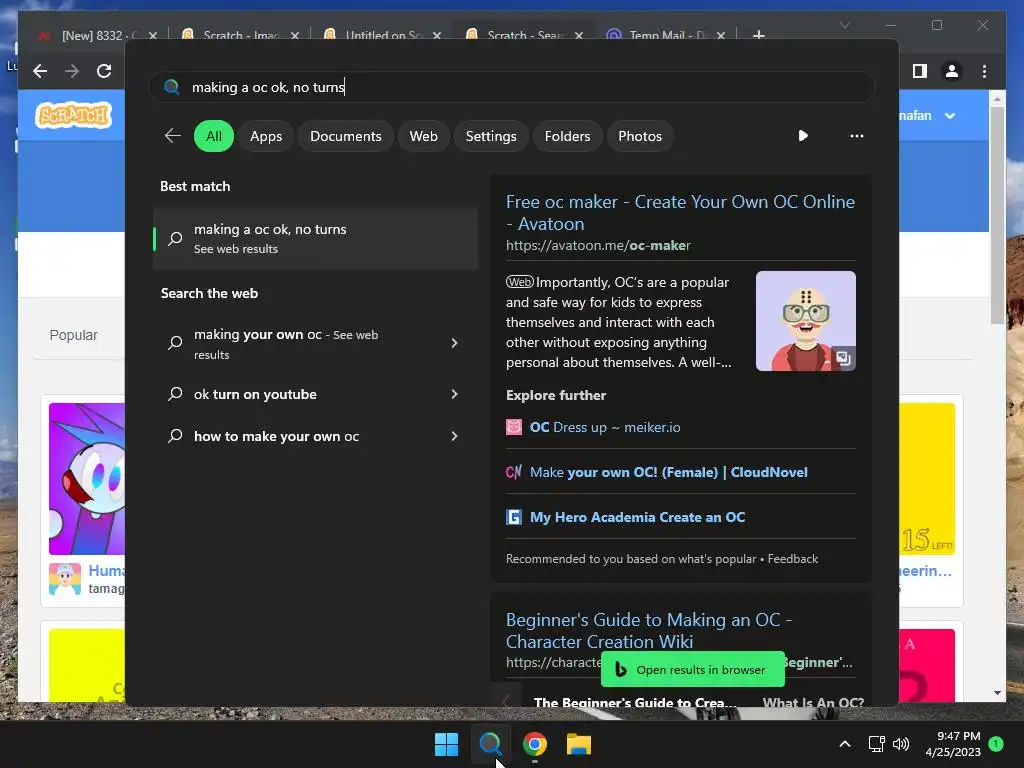Click the Bing logo on green button
Screen dimensions: 1024x768
[x=620, y=669]
